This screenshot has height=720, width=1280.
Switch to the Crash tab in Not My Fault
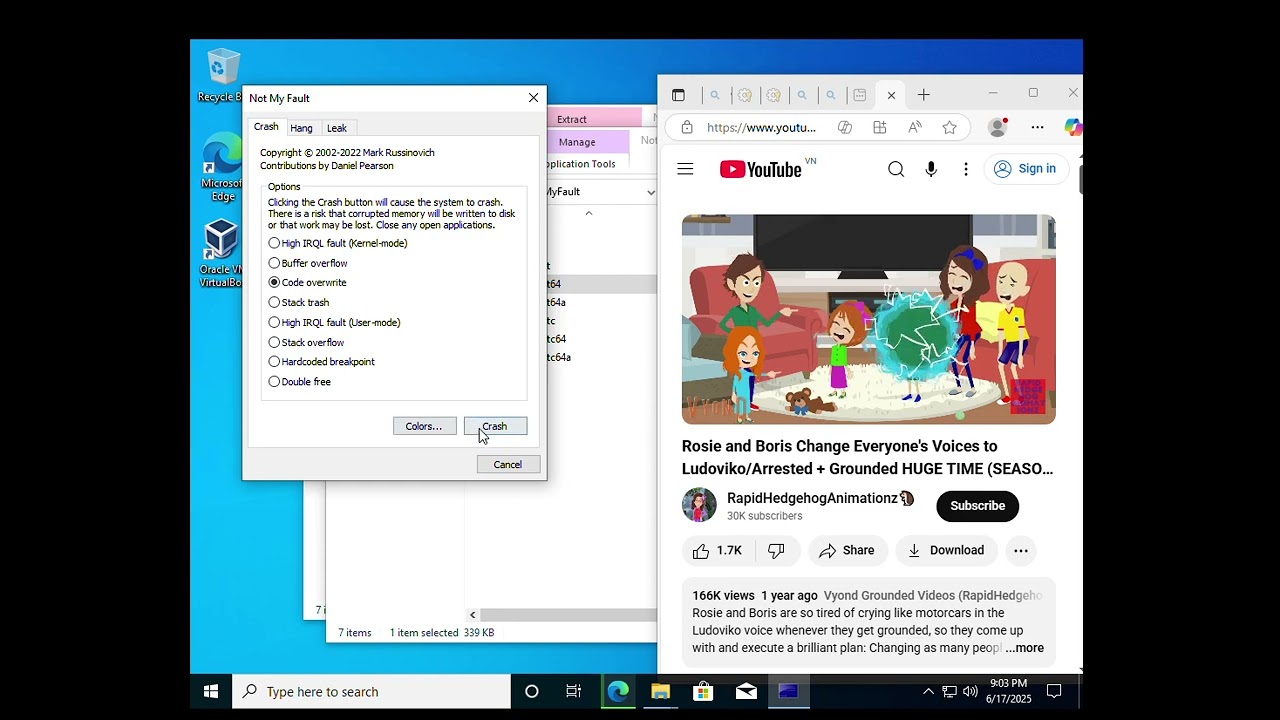(x=266, y=127)
